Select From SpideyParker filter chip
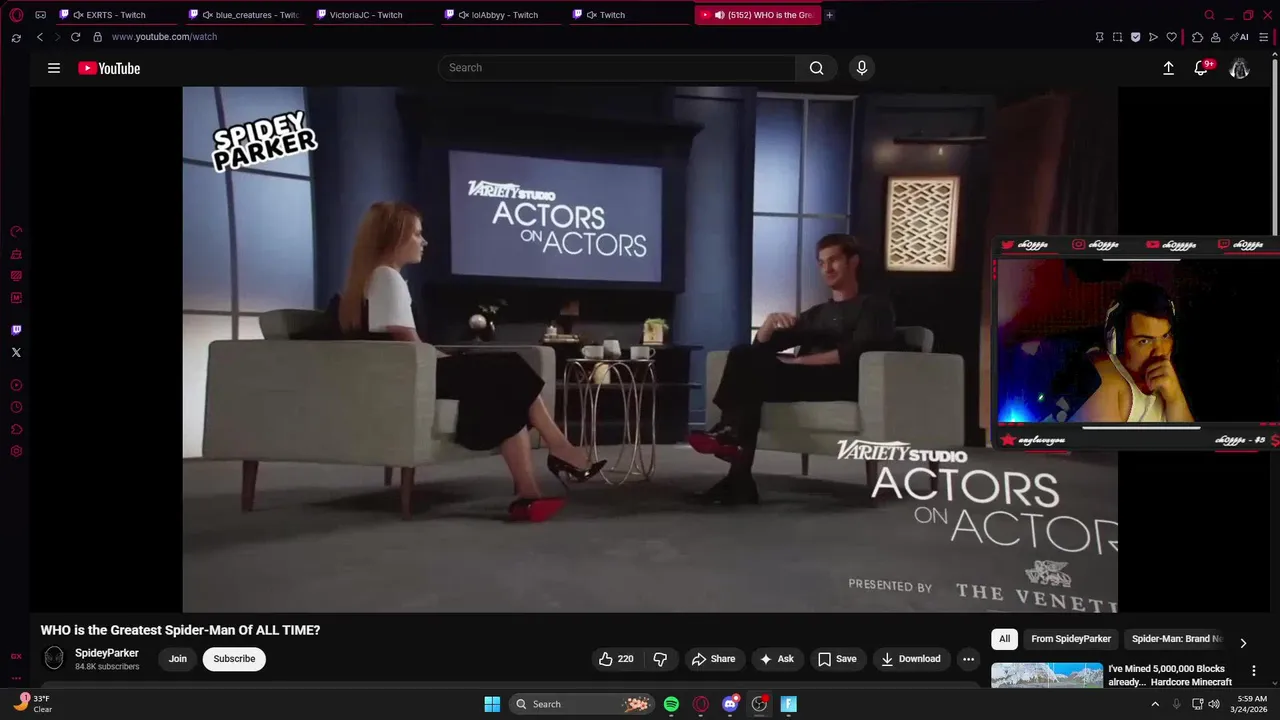 (x=1071, y=639)
